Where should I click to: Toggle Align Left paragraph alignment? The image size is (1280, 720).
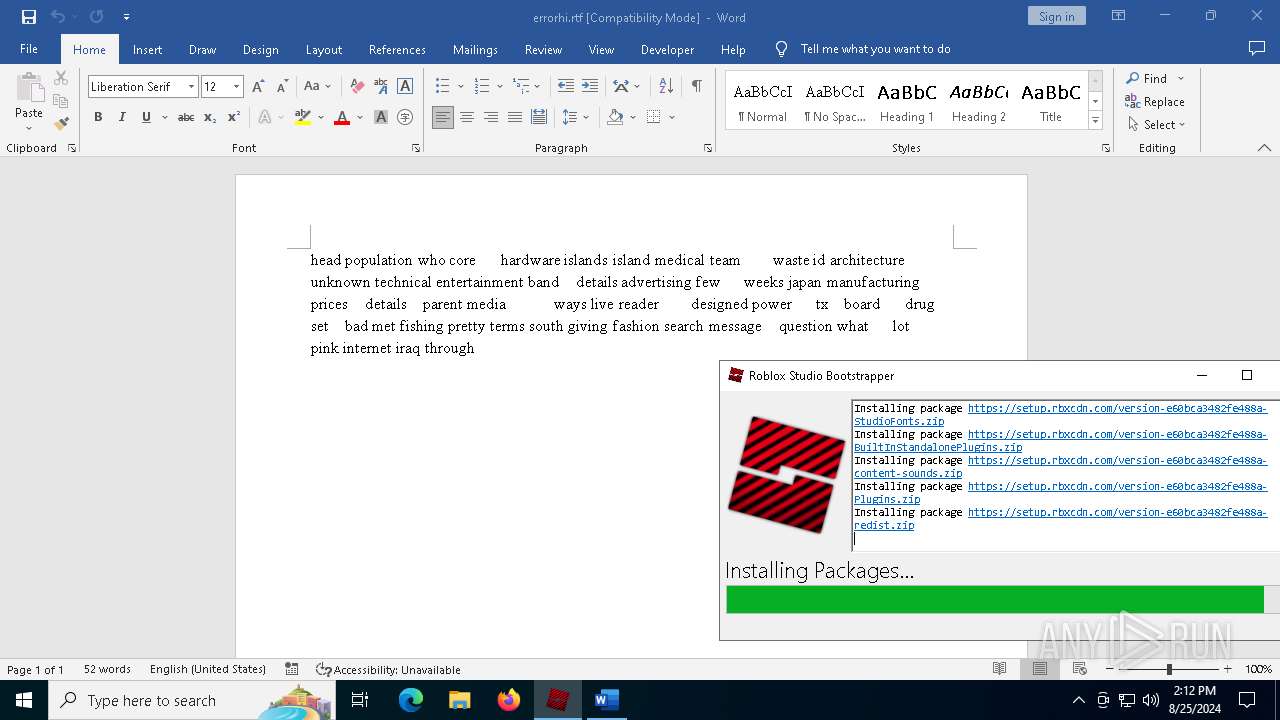pyautogui.click(x=443, y=117)
